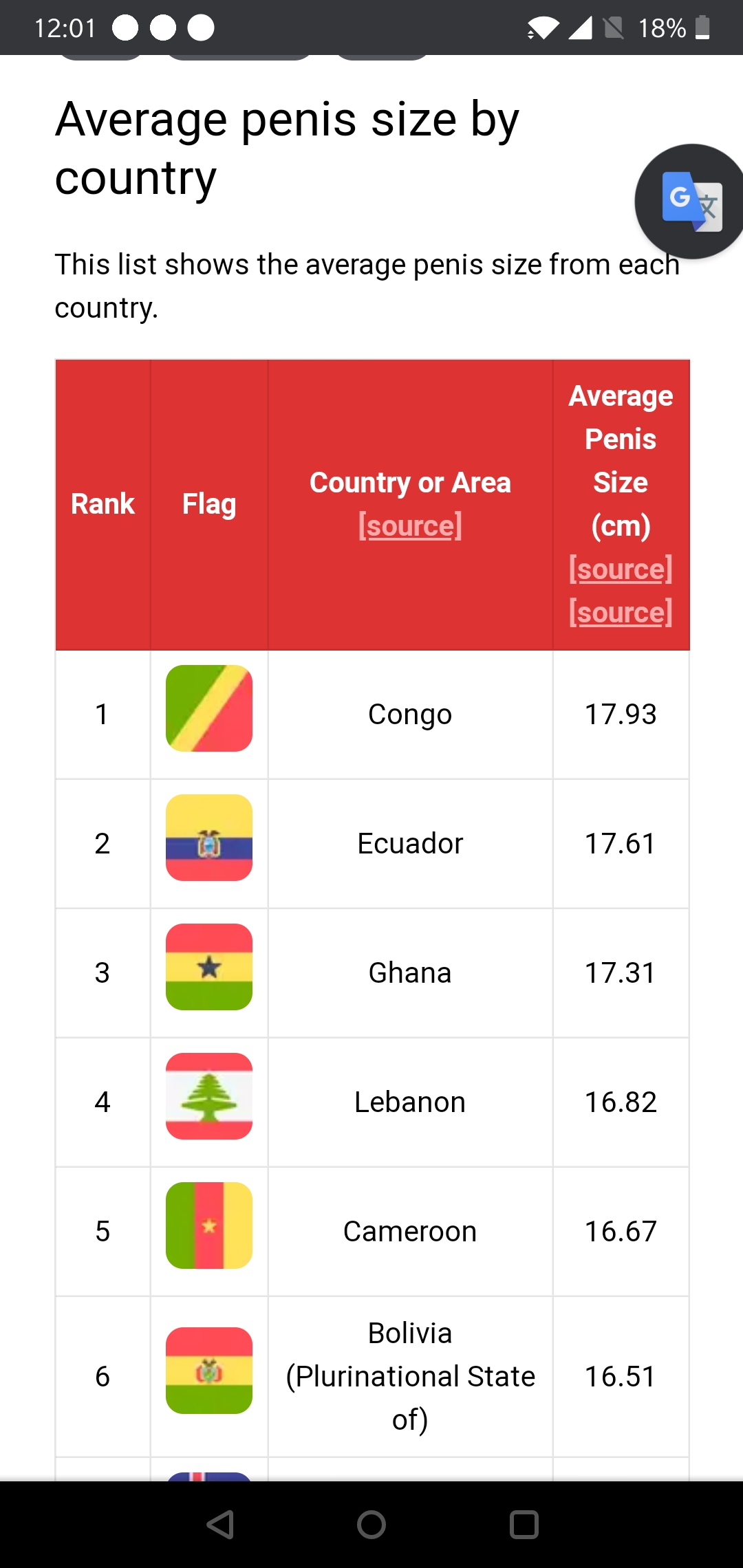This screenshot has height=1568, width=743.
Task: Tap the battery icon in status bar
Action: tap(702, 28)
